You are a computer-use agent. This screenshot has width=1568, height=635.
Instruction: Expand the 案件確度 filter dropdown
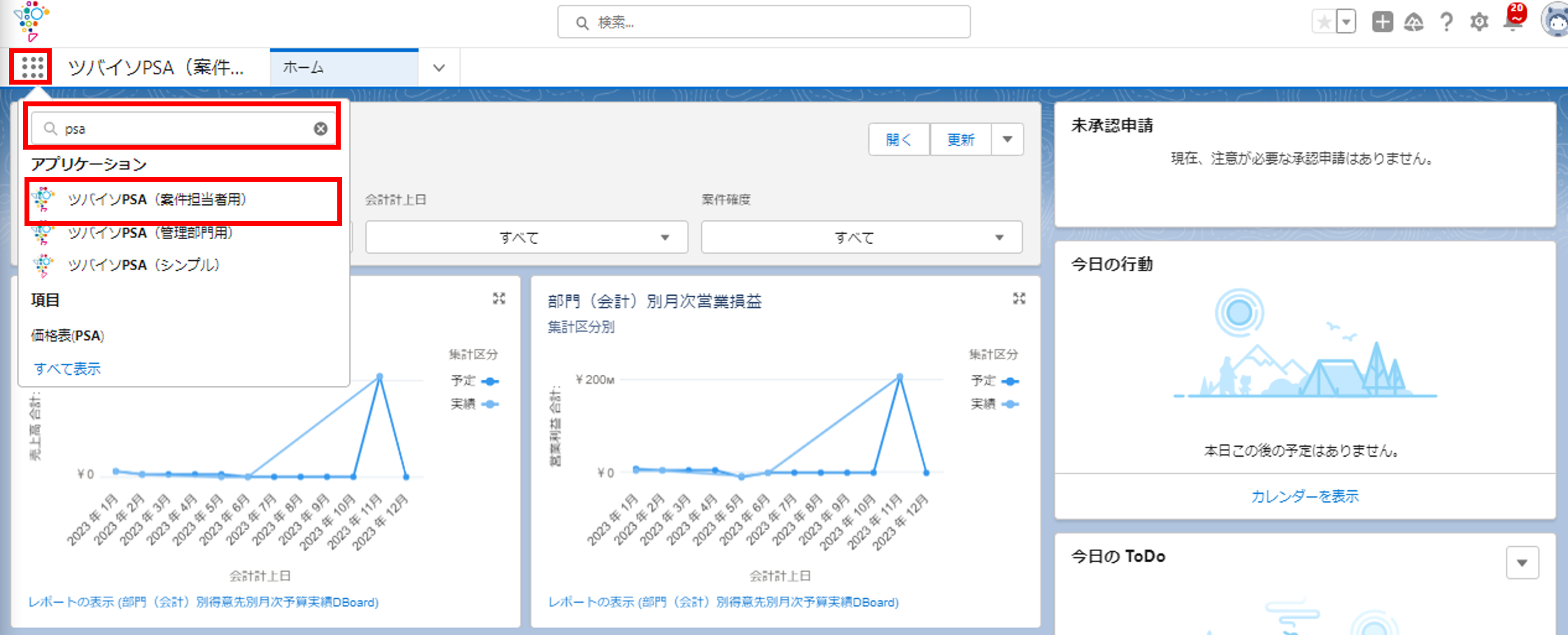pyautogui.click(x=861, y=238)
